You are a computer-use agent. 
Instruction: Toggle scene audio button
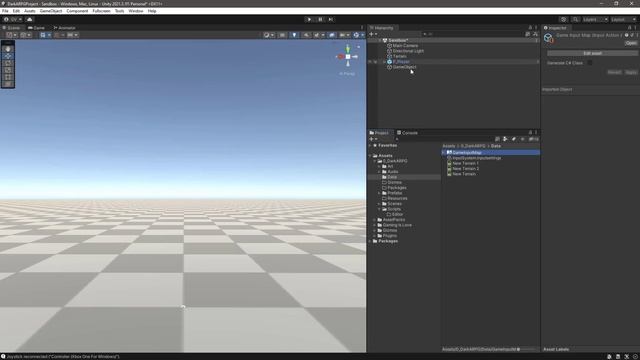(x=306, y=35)
